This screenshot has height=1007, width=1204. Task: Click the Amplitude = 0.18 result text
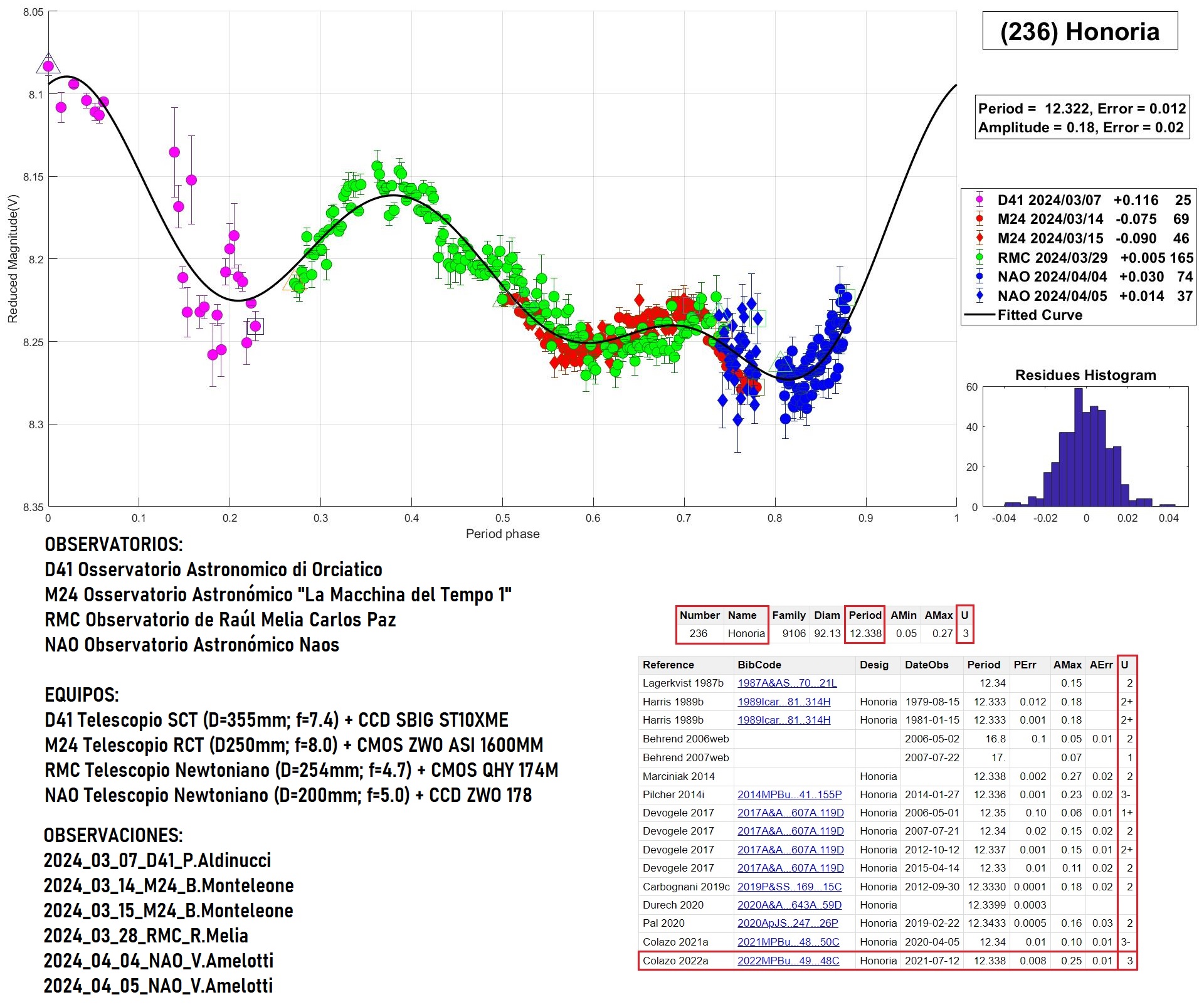1080,128
